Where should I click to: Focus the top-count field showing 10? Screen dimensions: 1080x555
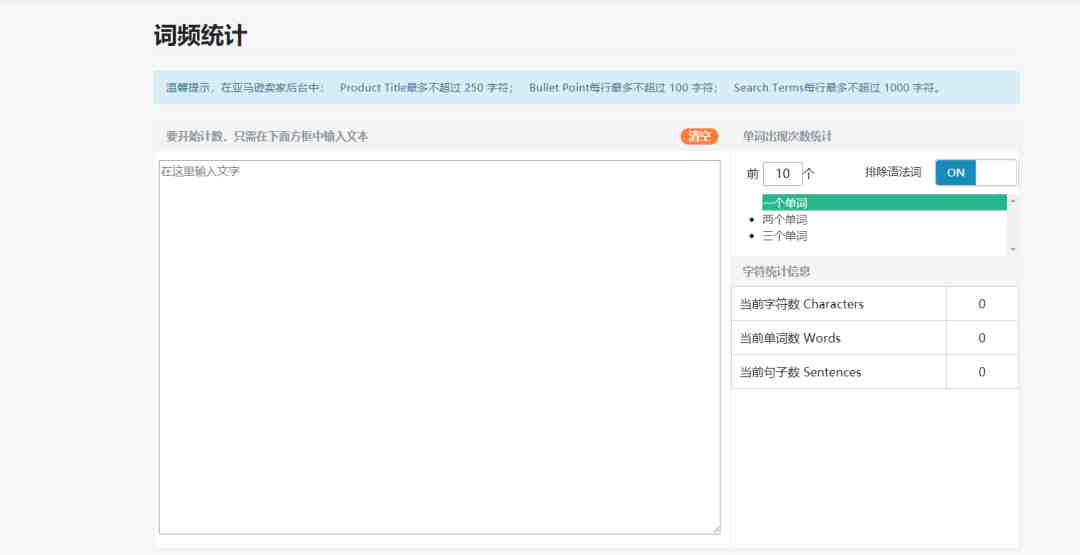pyautogui.click(x=782, y=174)
